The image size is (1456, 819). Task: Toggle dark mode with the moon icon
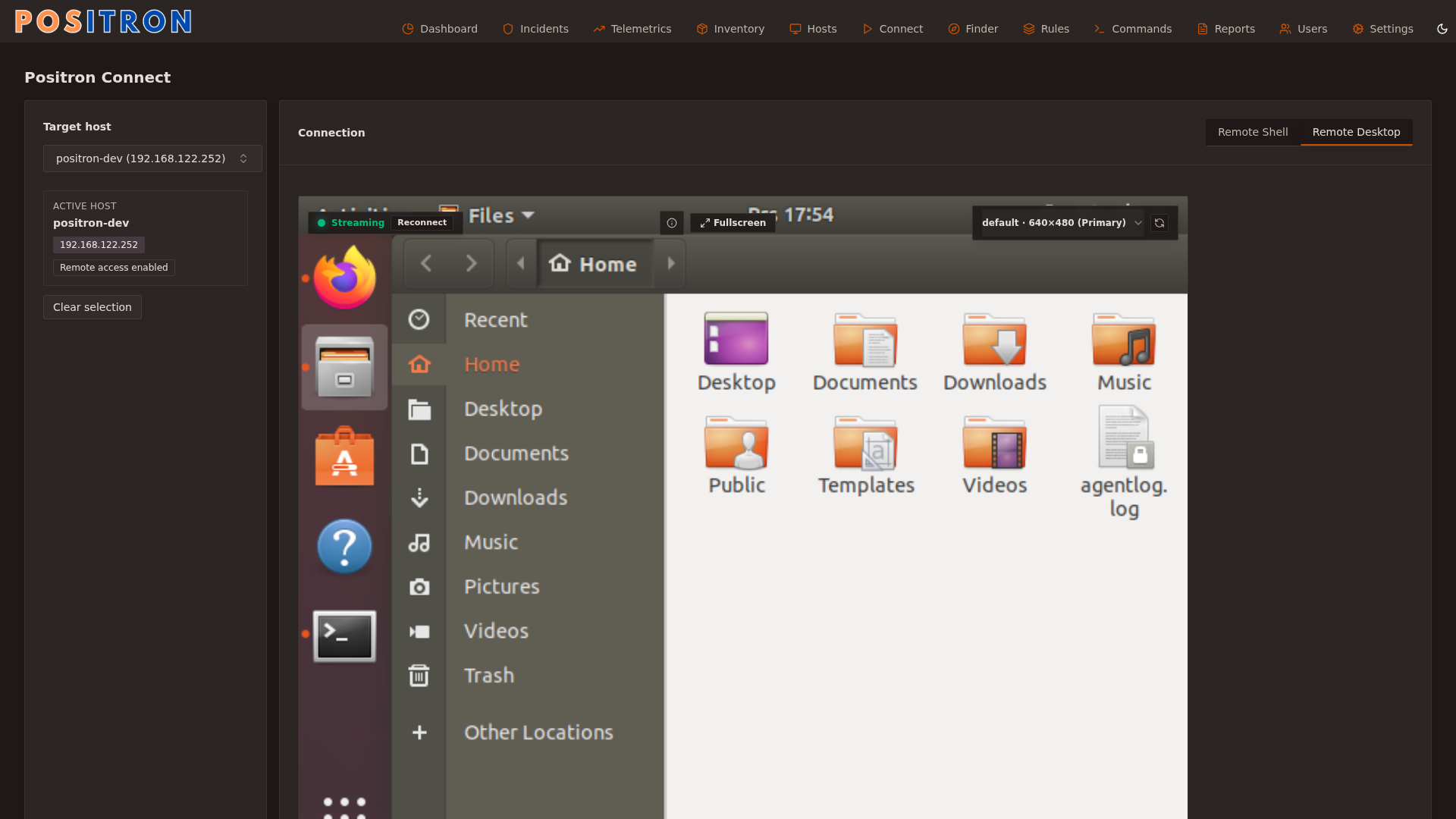tap(1443, 29)
